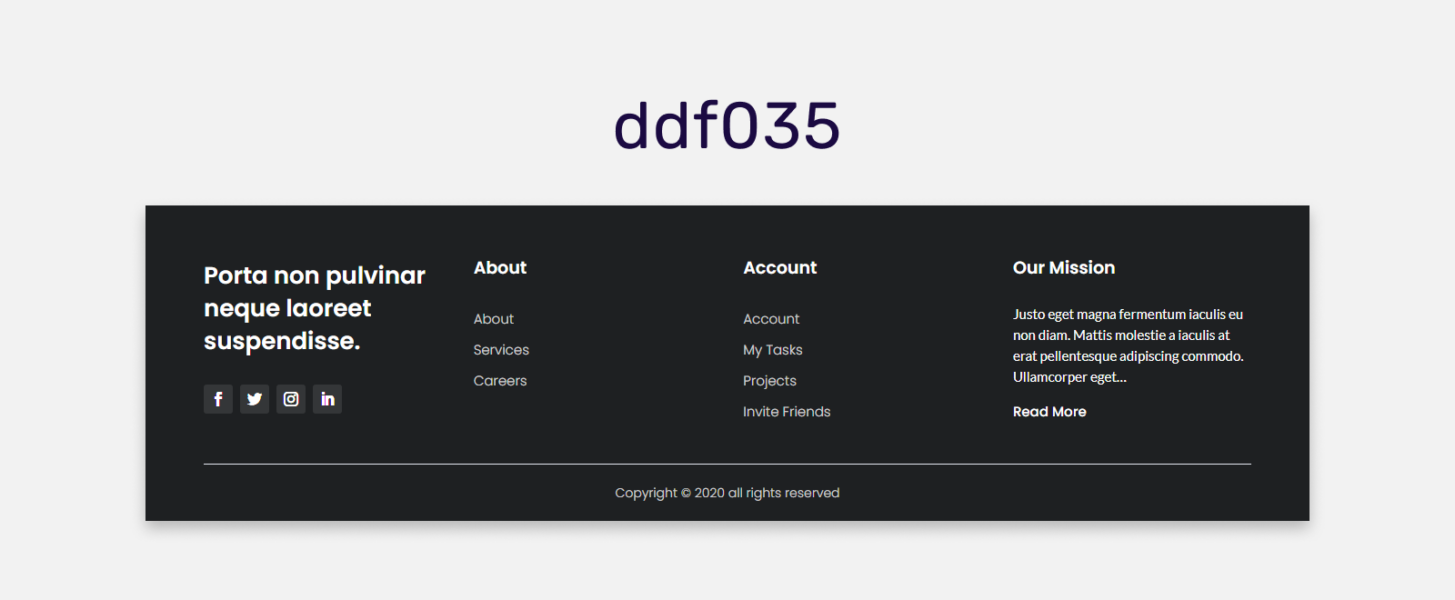The width and height of the screenshot is (1455, 600).
Task: Open the Twitter social icon
Action: click(x=254, y=399)
